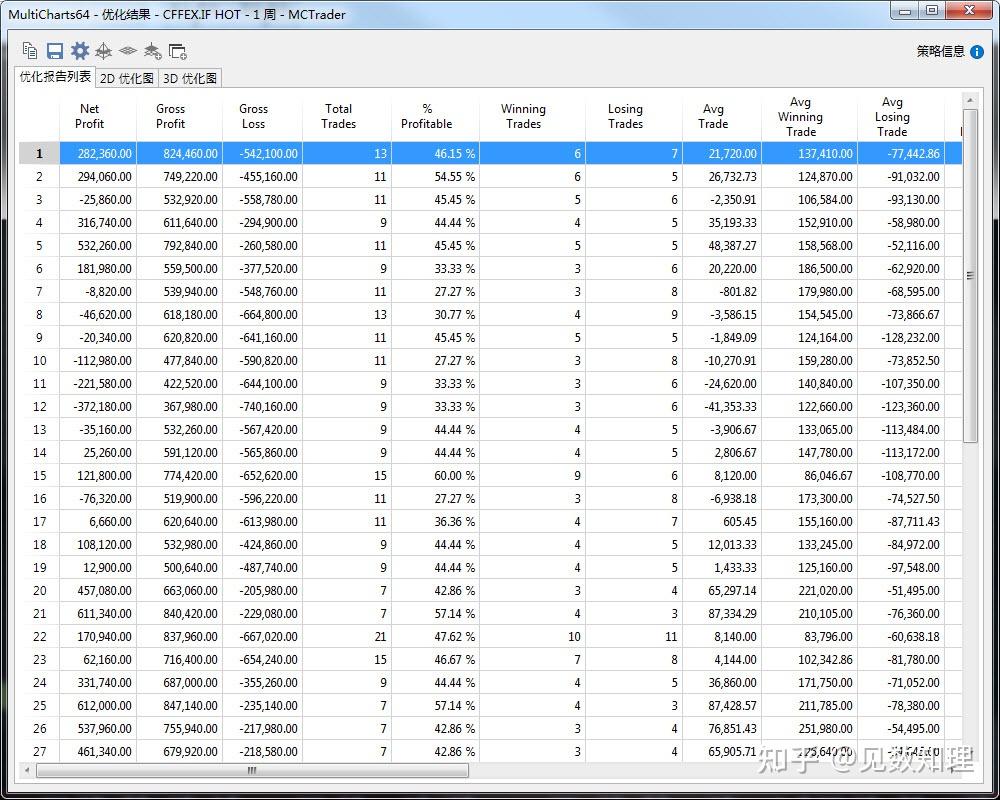Click the Losing Trades column header
Viewport: 1000px width, 800px height.
(625, 116)
